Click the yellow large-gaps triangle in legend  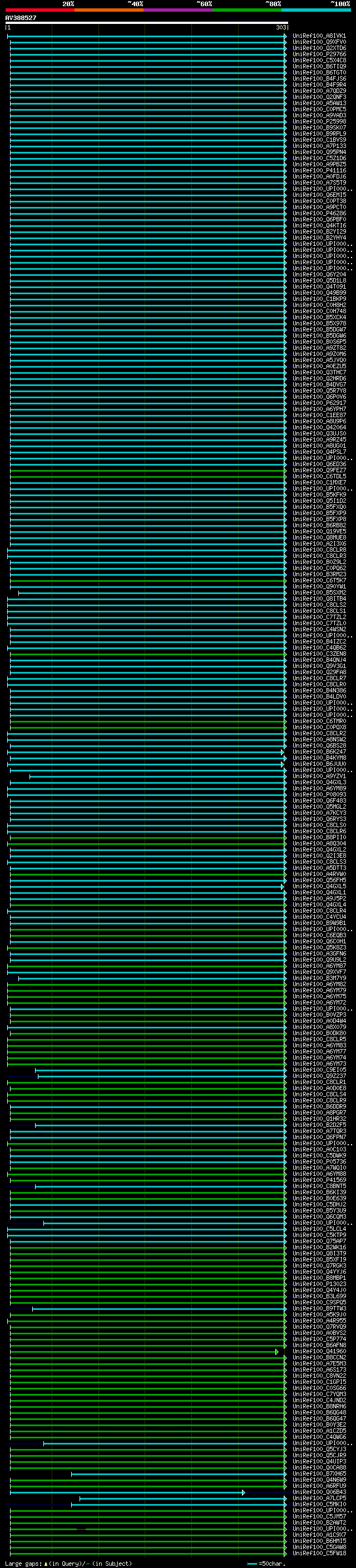[x=46, y=1563]
